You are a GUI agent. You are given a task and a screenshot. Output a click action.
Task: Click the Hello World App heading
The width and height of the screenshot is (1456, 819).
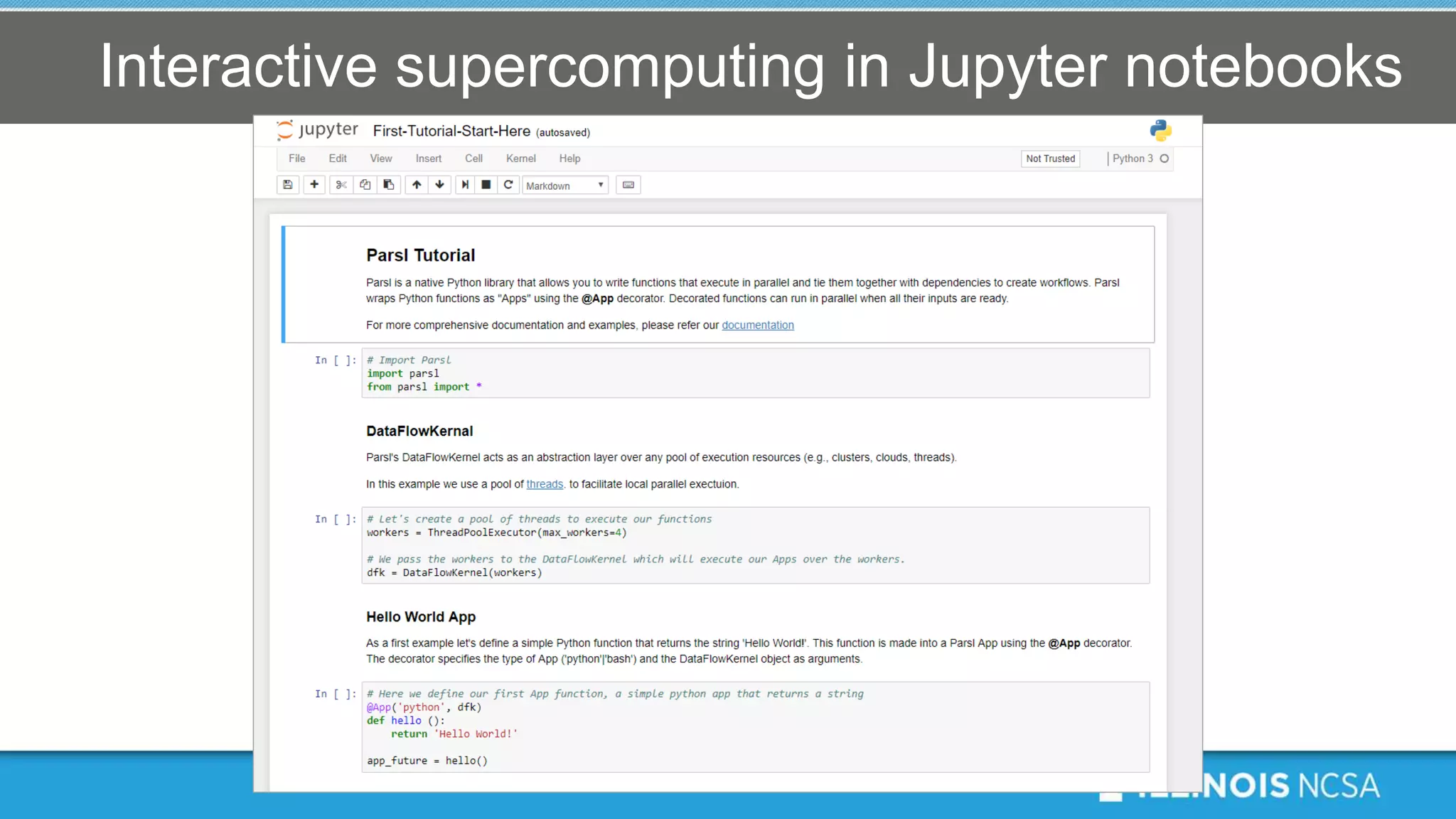[421, 616]
